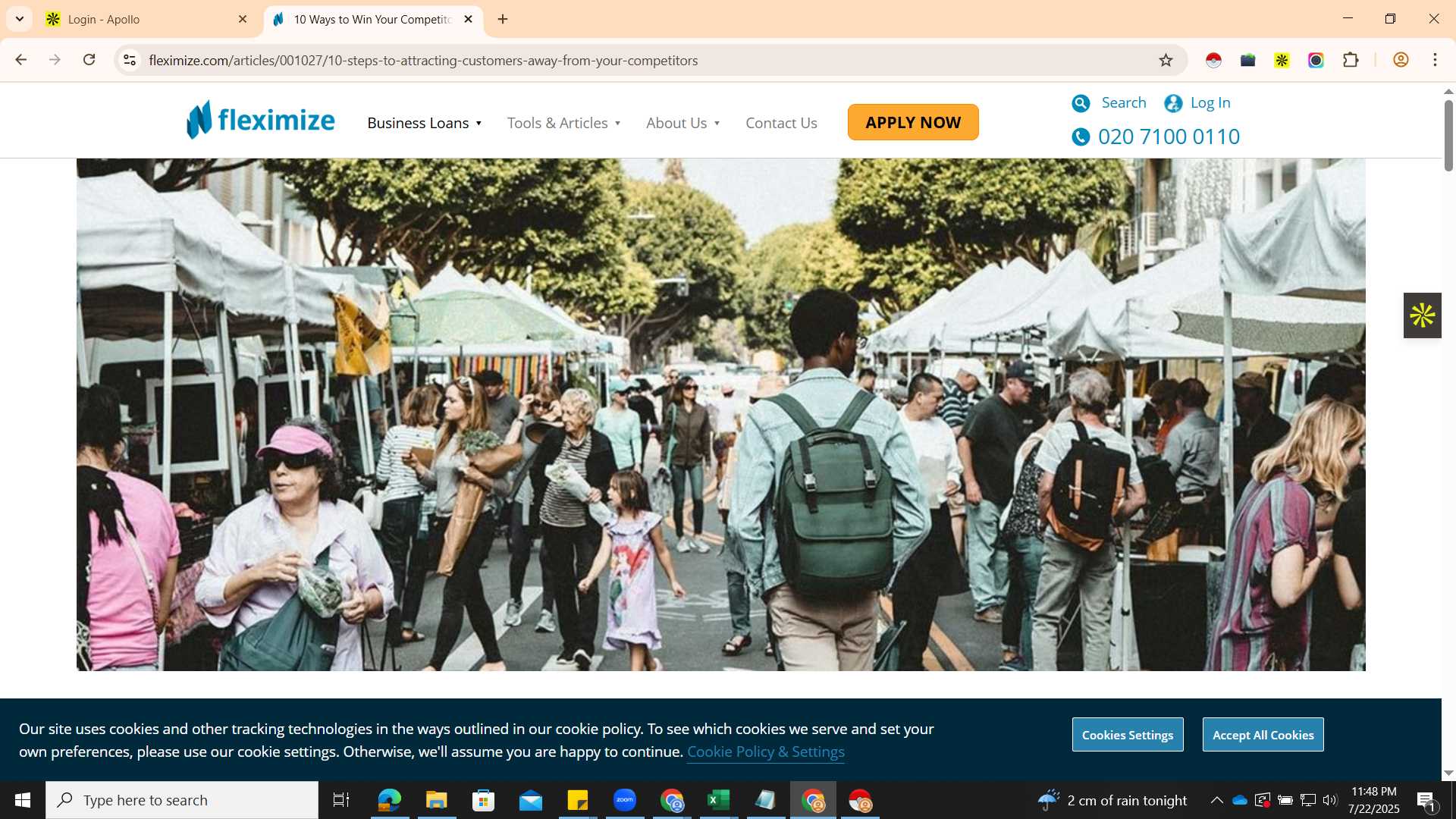
Task: View site information icon in address bar
Action: click(130, 60)
